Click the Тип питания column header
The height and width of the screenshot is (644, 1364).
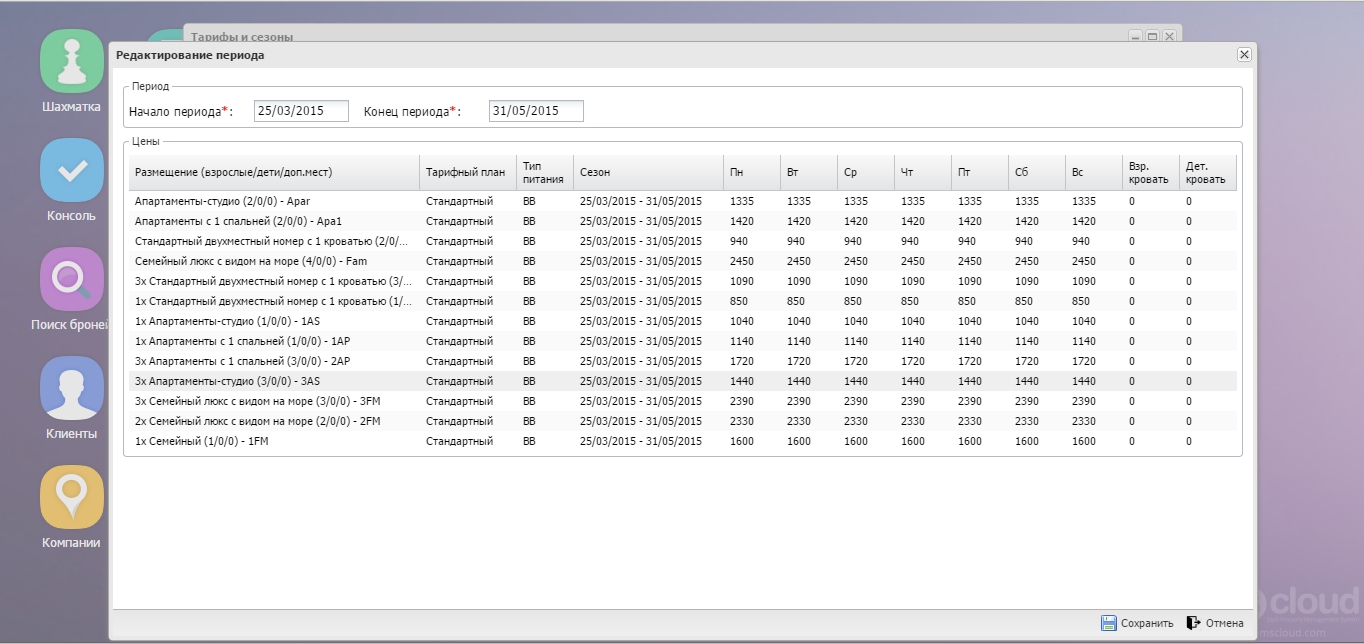544,173
